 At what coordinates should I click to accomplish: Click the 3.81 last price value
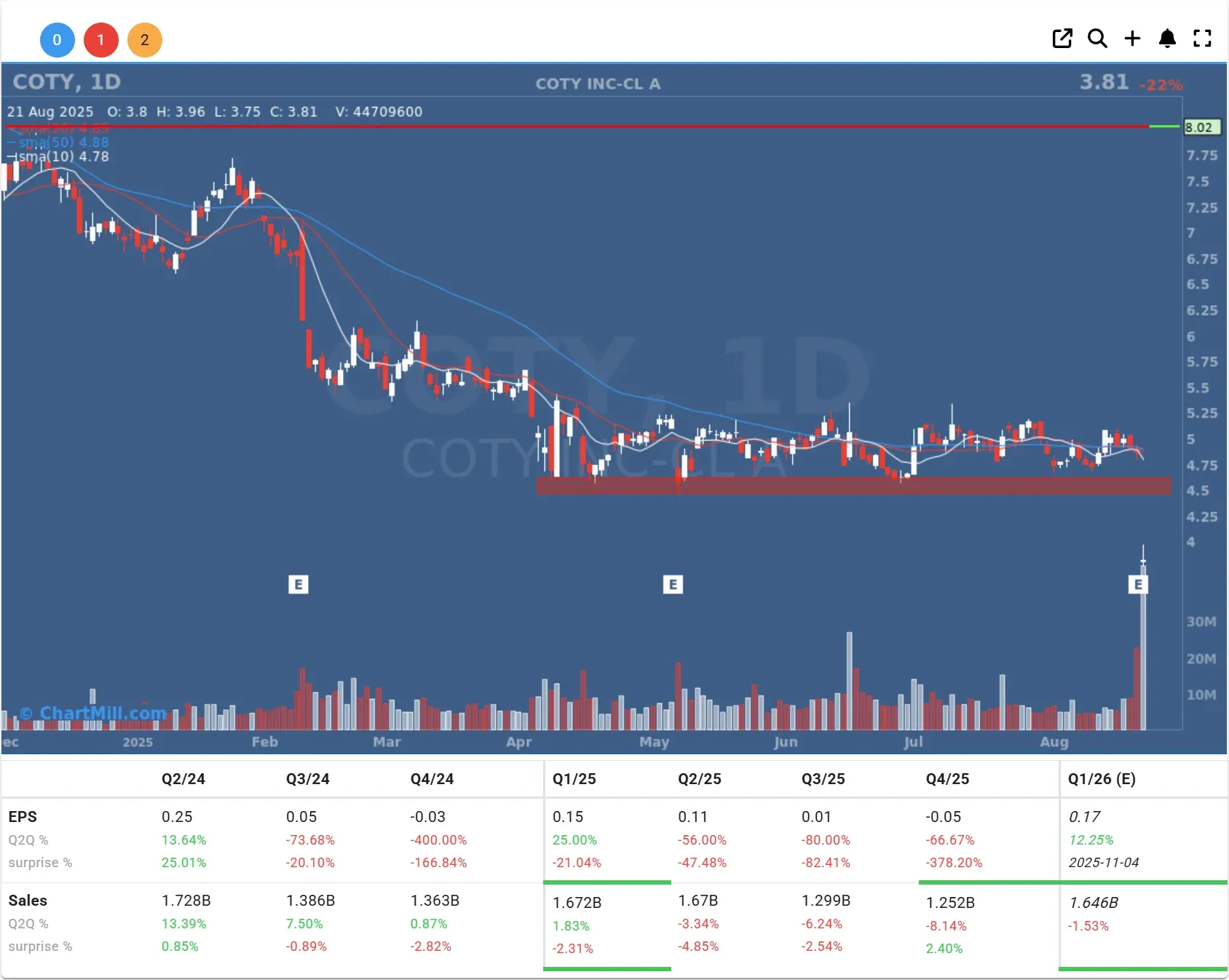1104,82
